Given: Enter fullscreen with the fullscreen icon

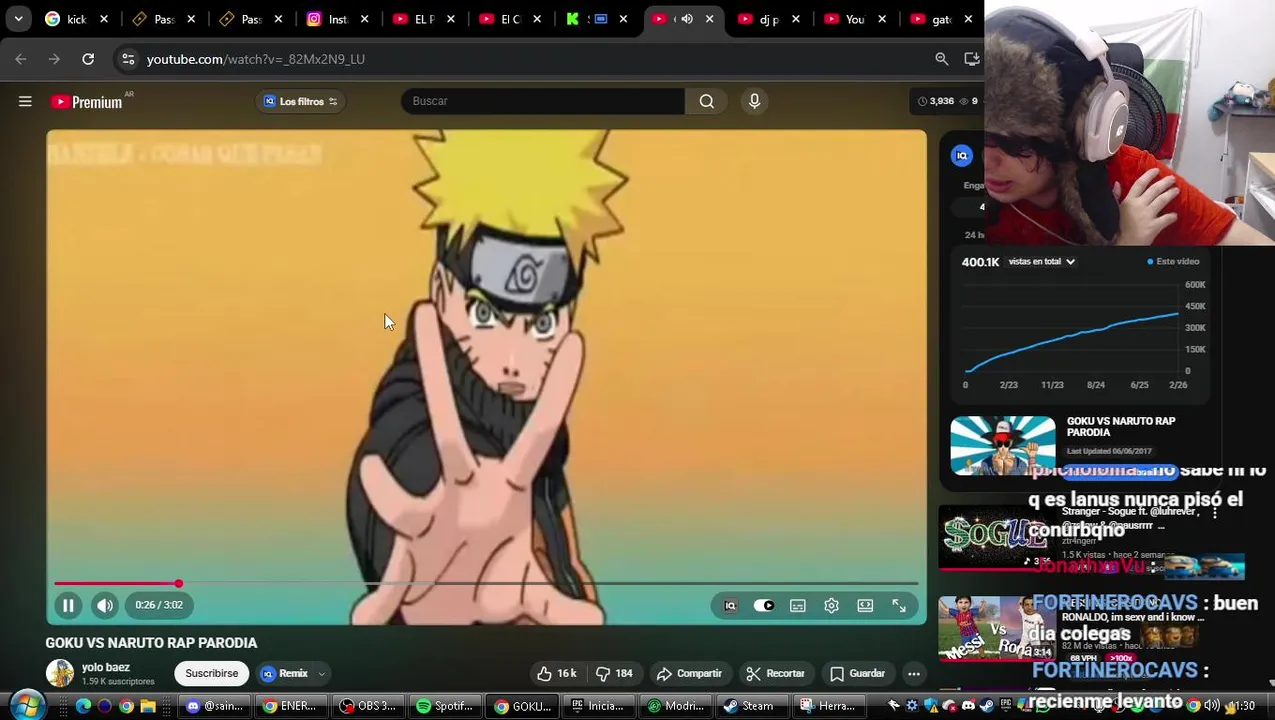Looking at the screenshot, I should pos(899,605).
